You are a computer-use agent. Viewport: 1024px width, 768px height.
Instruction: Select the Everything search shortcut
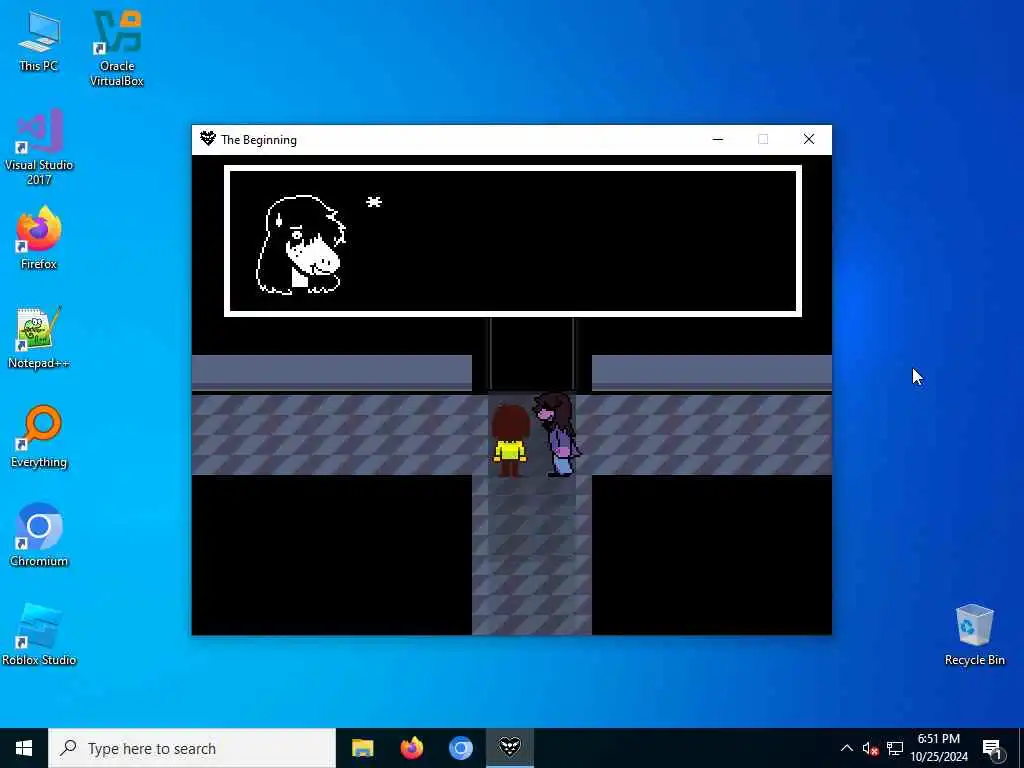[x=39, y=437]
